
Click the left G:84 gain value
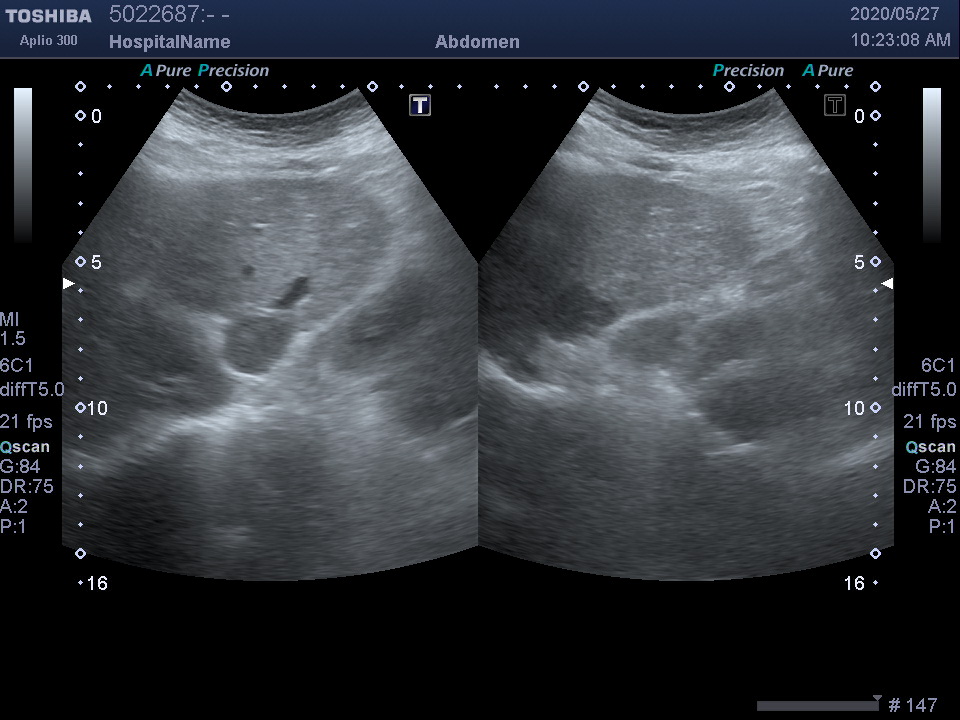coord(20,467)
